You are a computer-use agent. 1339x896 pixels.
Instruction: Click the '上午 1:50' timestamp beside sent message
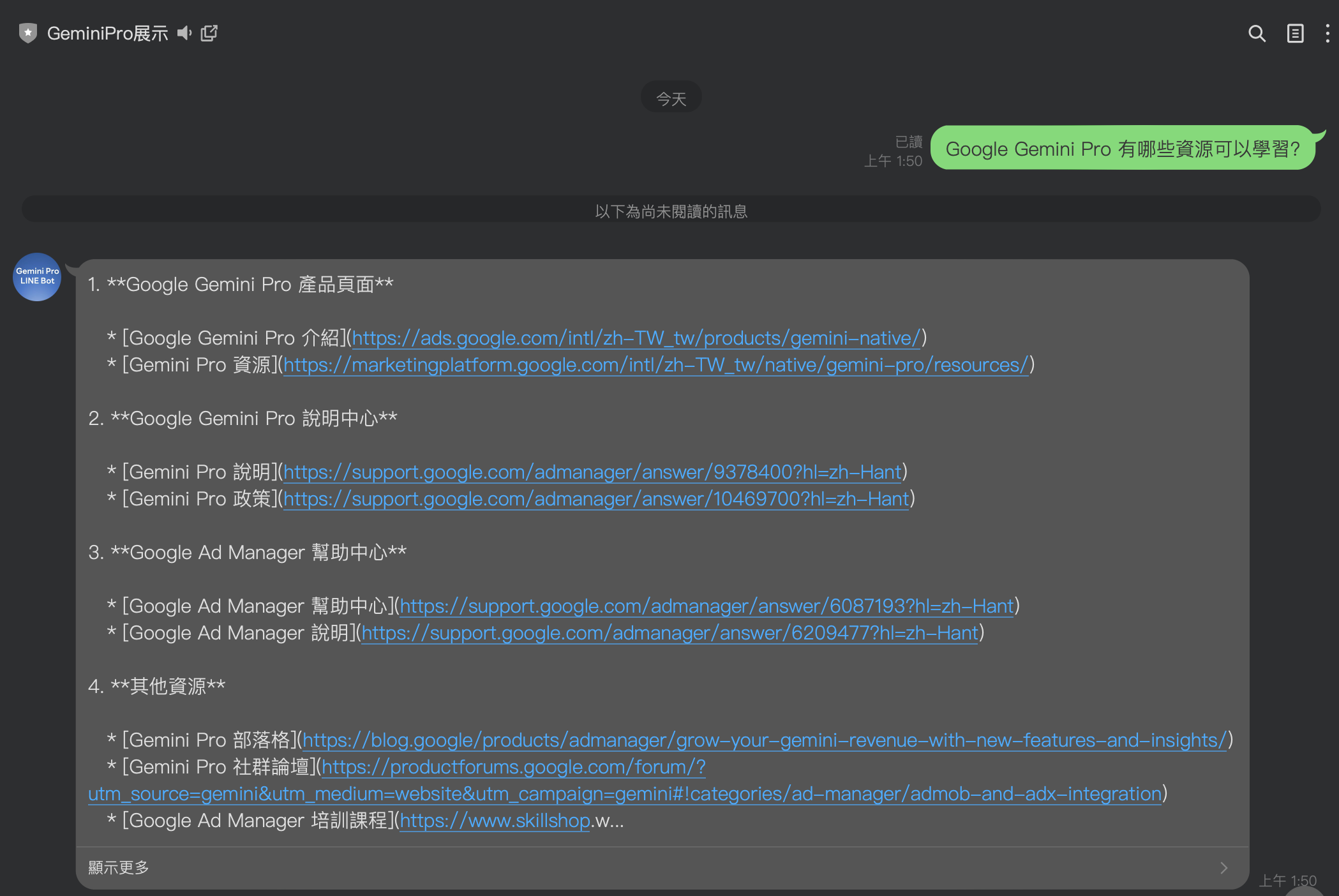click(x=893, y=161)
